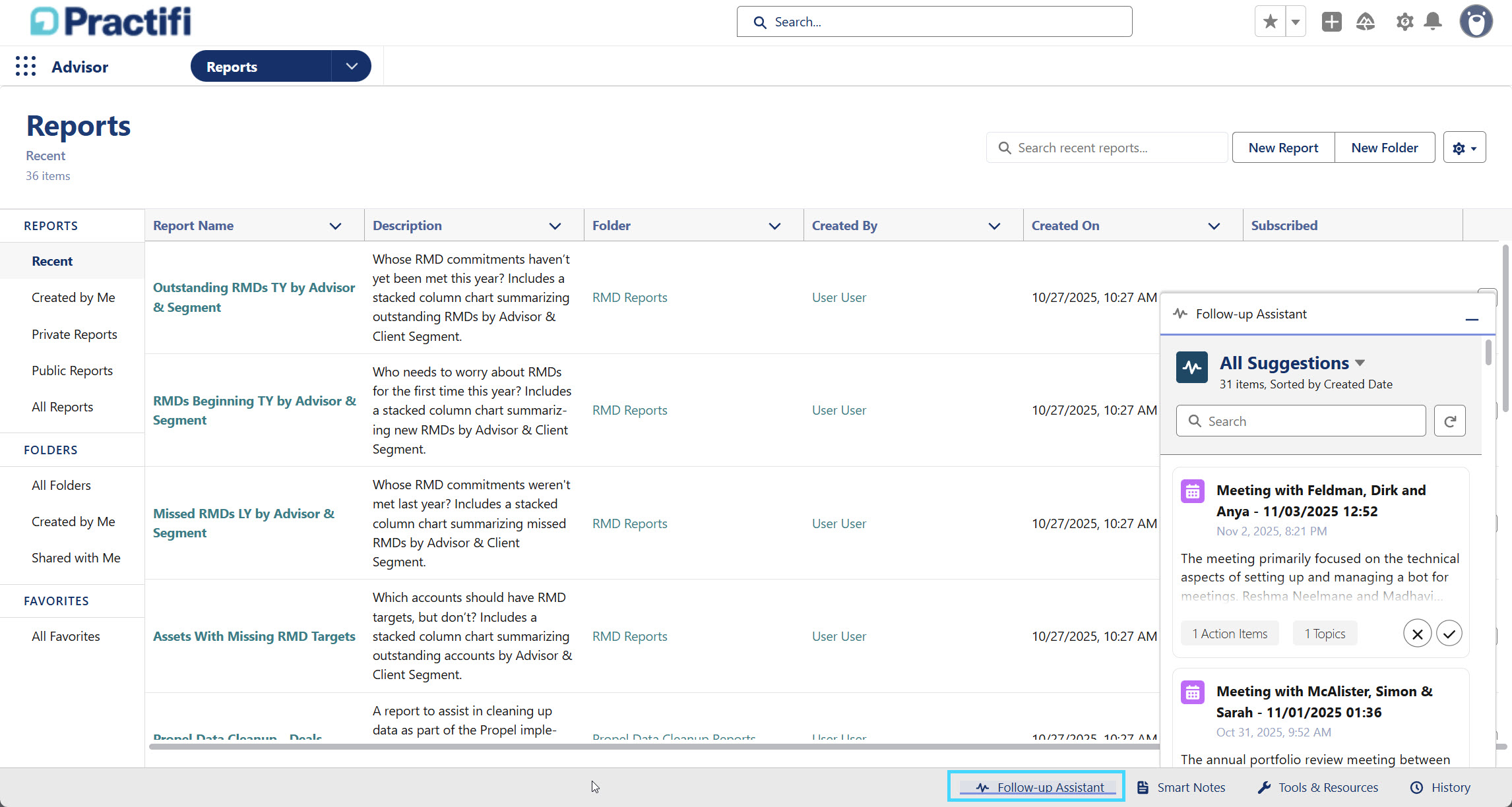Click calendar icon on Feldman meeting card
The height and width of the screenshot is (807, 1512).
coord(1192,491)
